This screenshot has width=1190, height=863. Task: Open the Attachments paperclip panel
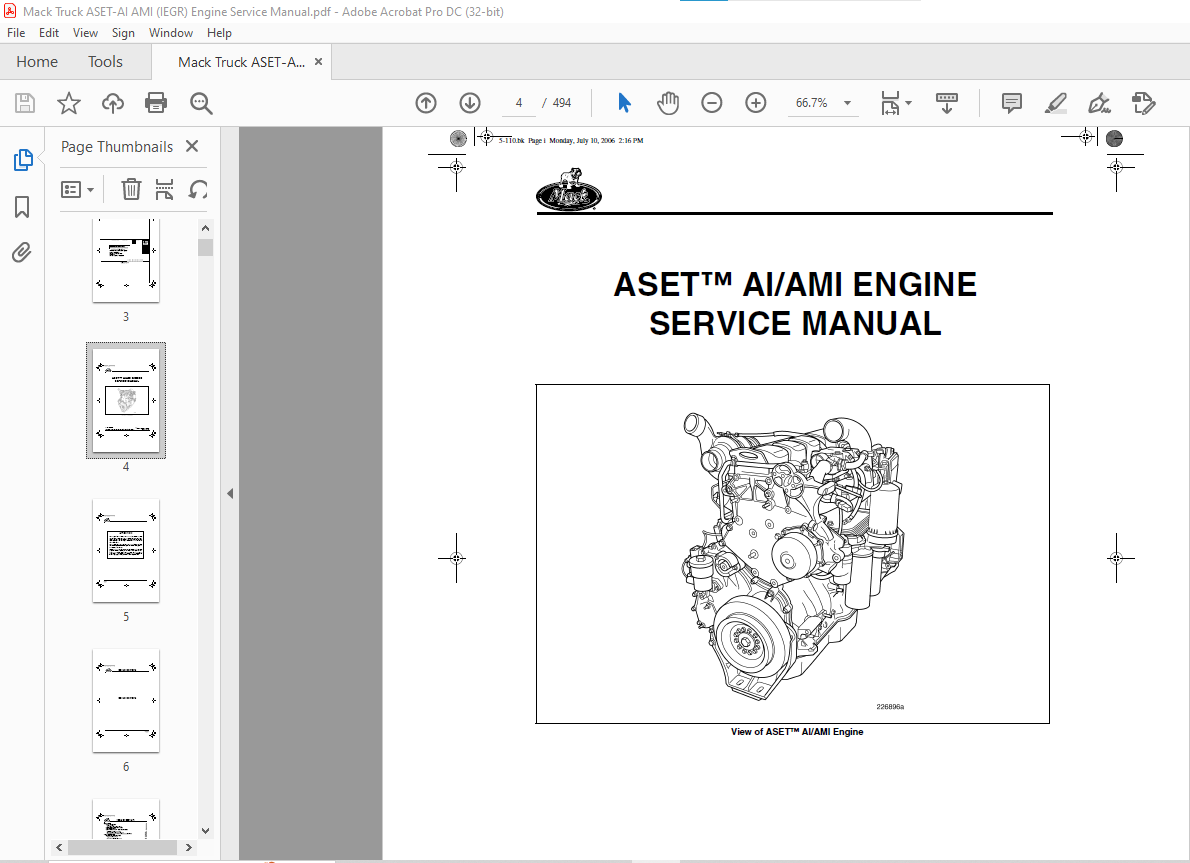coord(22,252)
